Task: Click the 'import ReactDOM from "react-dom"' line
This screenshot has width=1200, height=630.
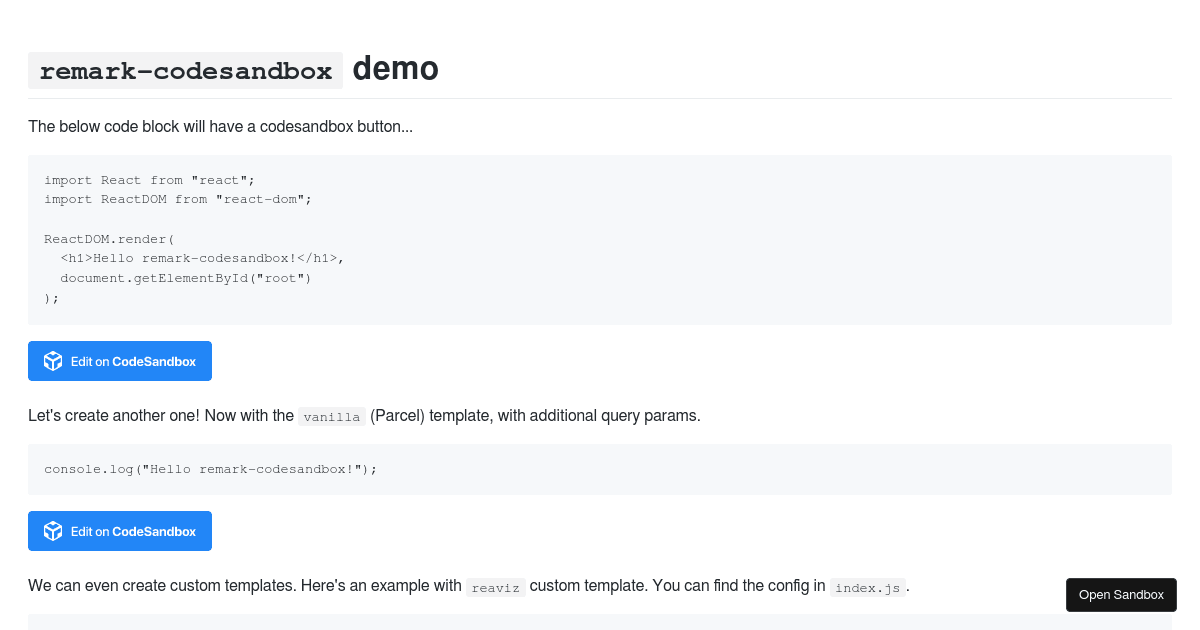Action: point(178,199)
